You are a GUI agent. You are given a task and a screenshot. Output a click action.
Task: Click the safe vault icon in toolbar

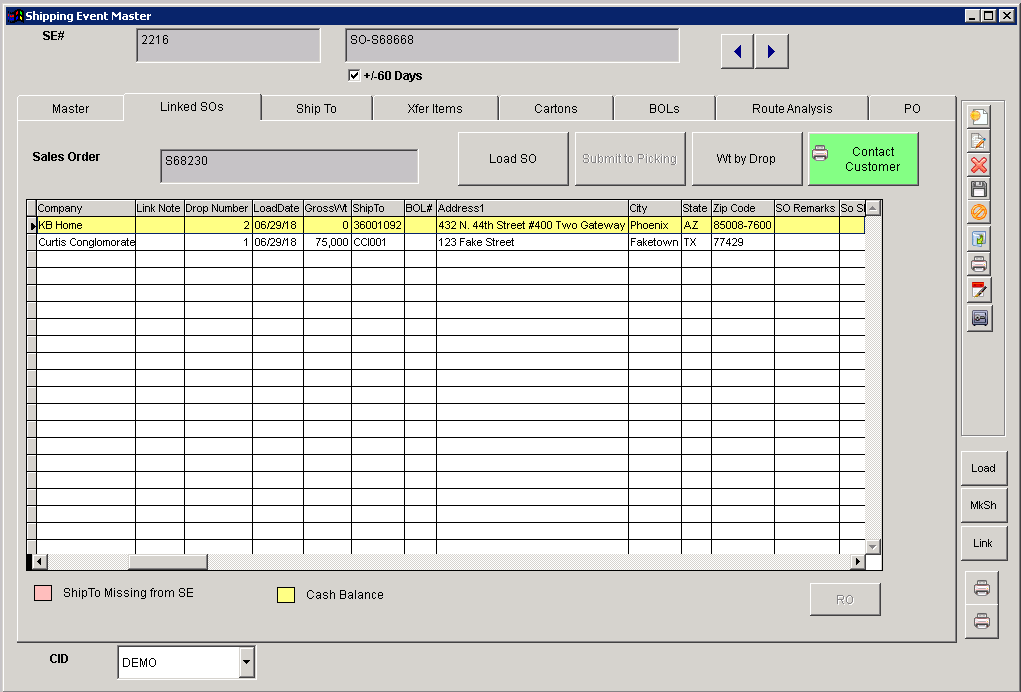click(979, 318)
